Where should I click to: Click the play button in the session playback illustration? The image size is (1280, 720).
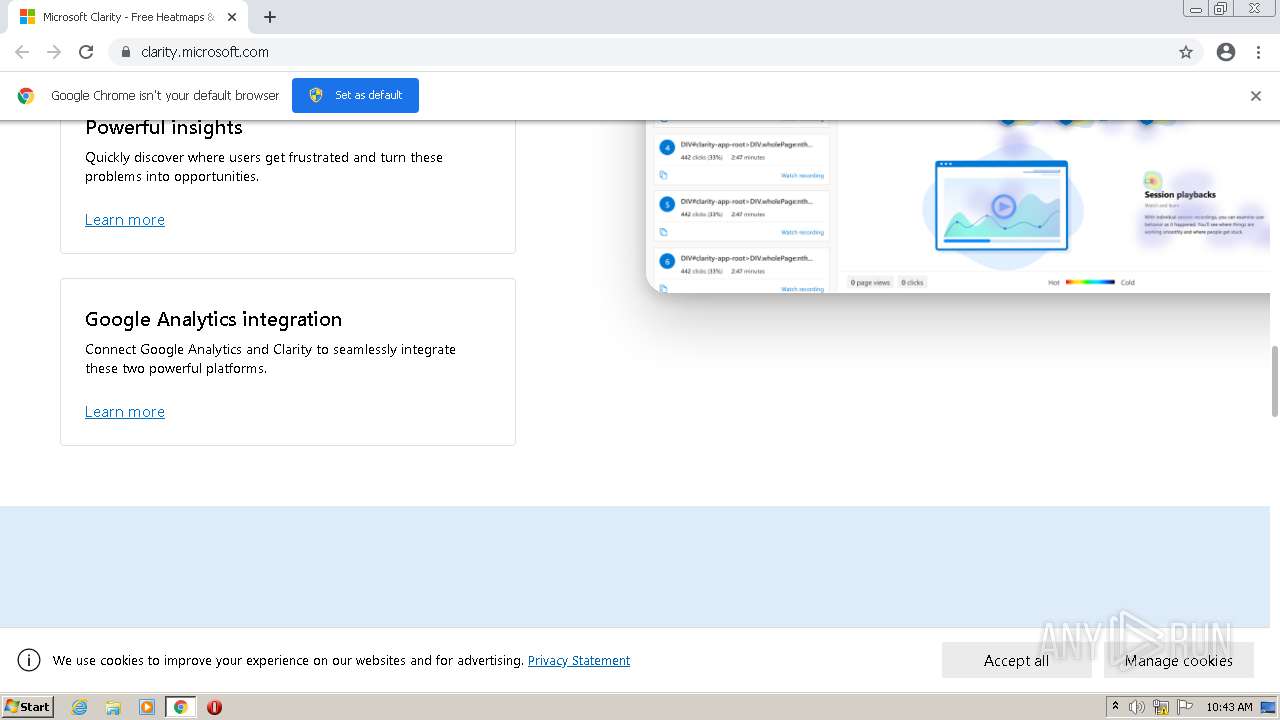tap(1003, 207)
